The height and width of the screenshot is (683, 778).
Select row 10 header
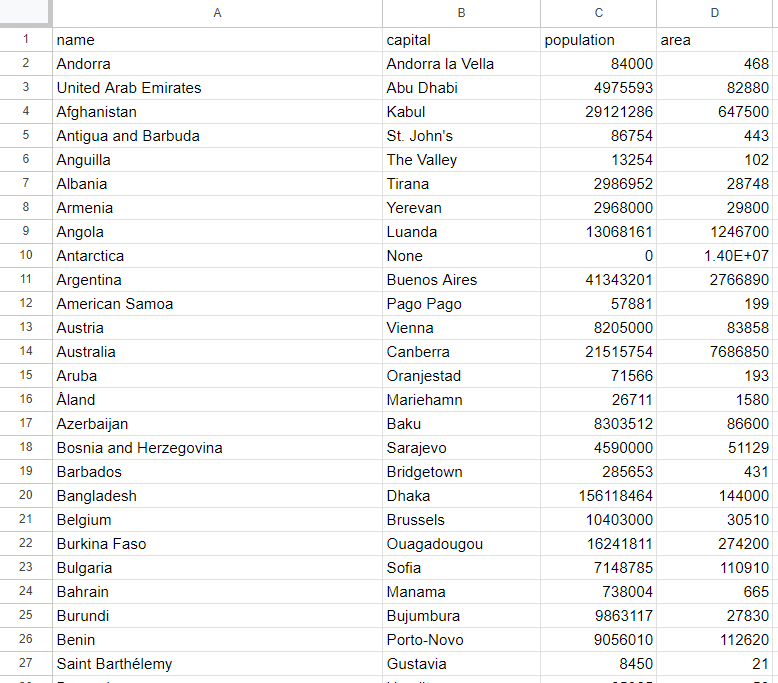click(x=25, y=256)
